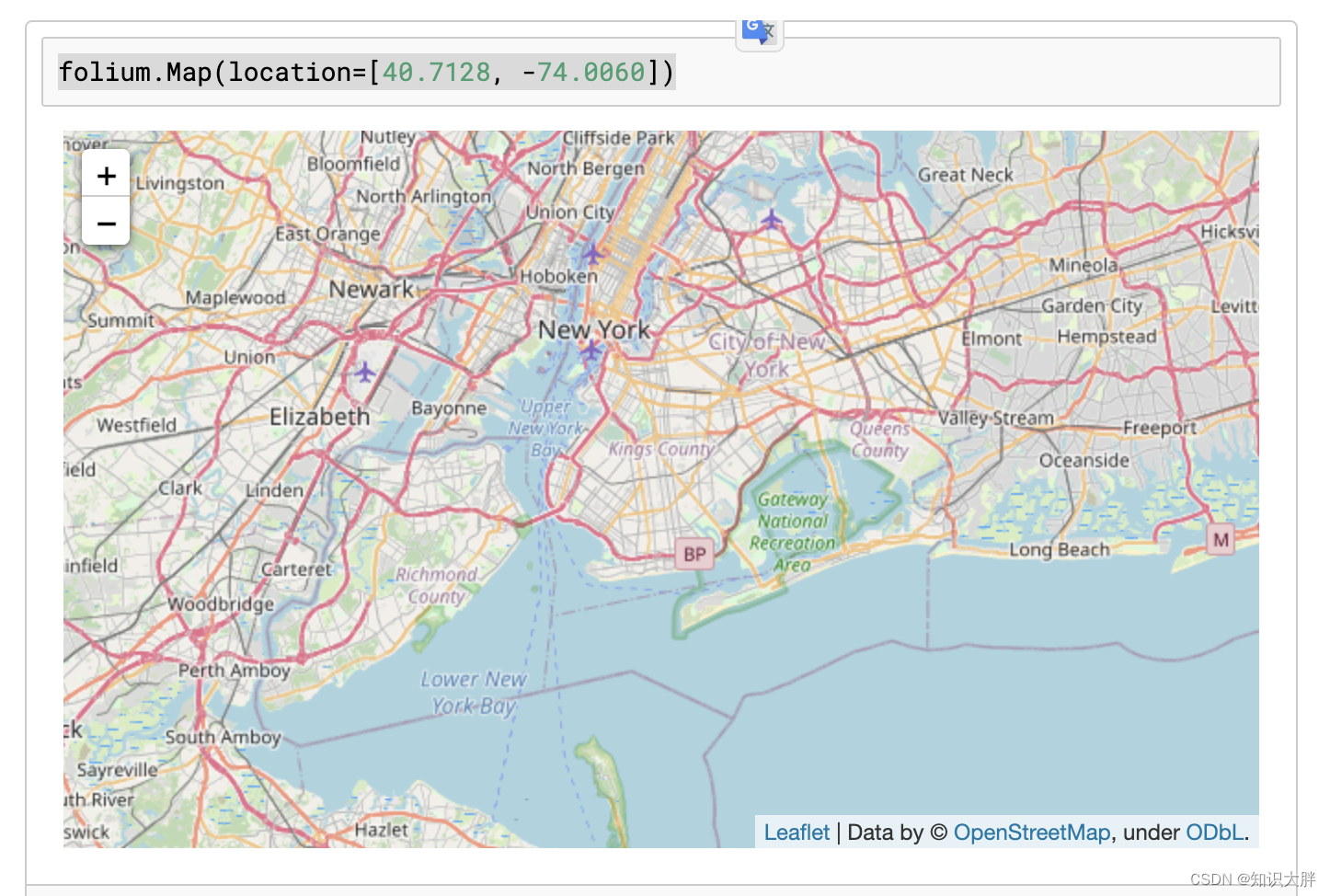Click the Garden City label
The height and width of the screenshot is (896, 1330).
(x=1092, y=305)
